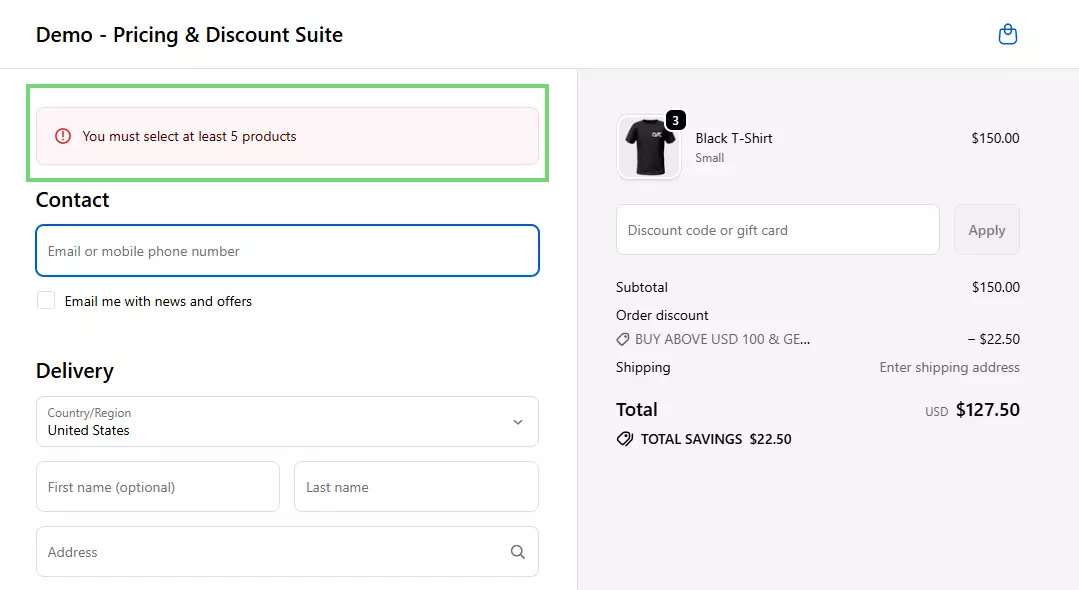
Task: Focus the Address input field
Action: 270,552
